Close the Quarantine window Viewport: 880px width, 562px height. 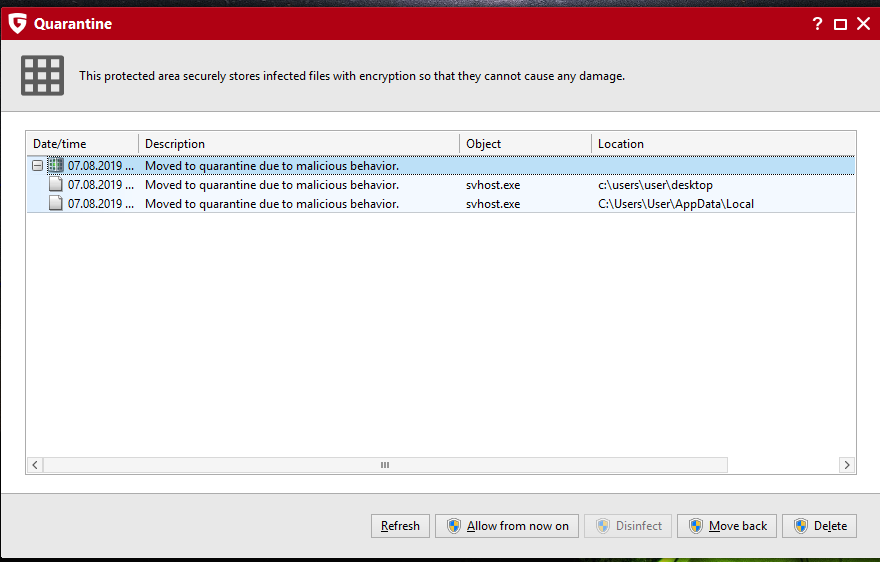coord(864,24)
